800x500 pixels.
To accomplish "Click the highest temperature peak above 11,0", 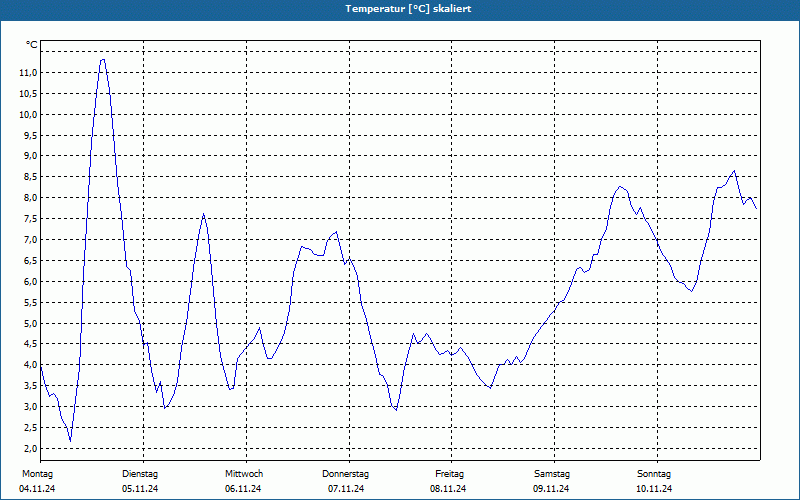I will (103, 60).
